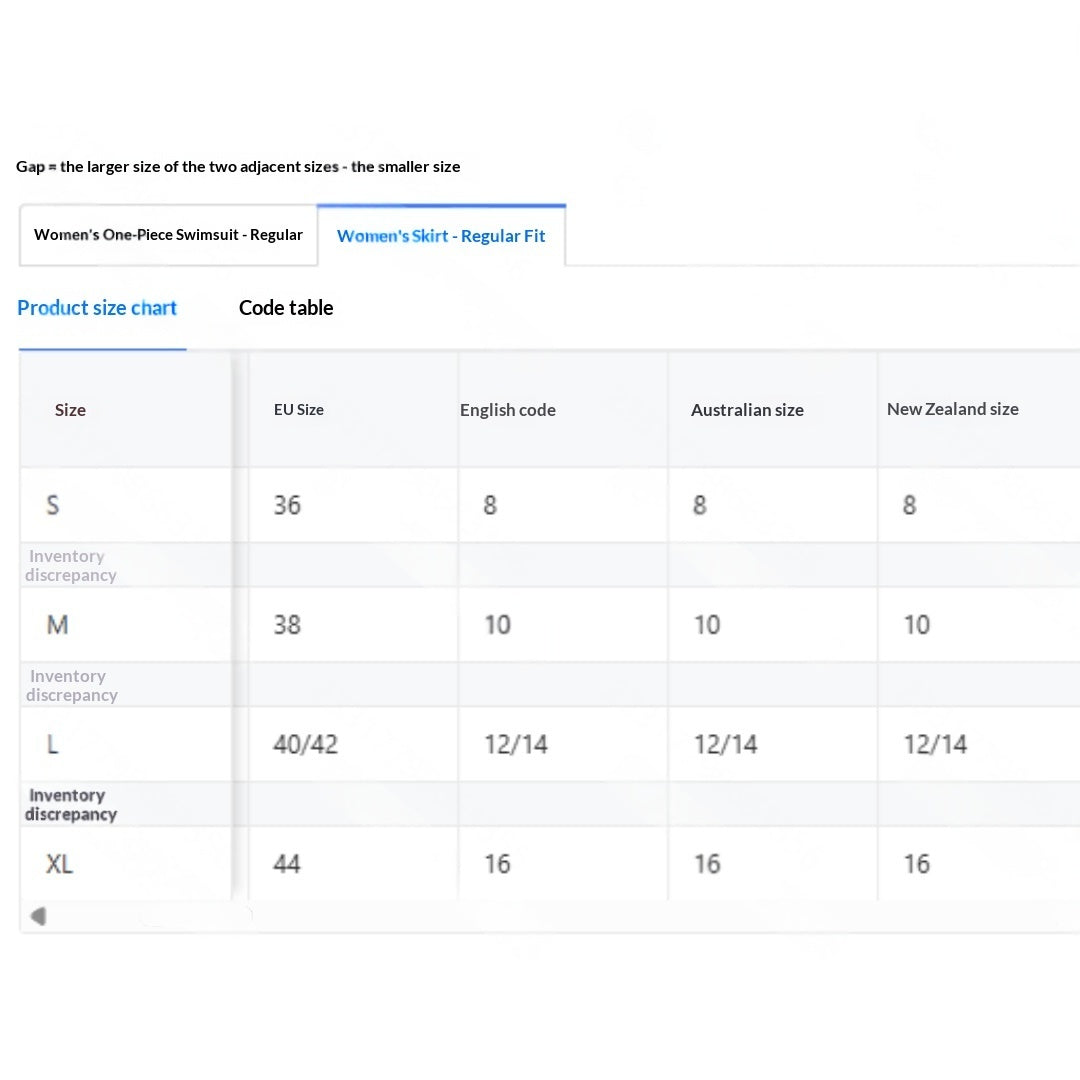This screenshot has height=1080, width=1080.
Task: Open Women's One-Piece Swimsuit - Regular tab
Action: [168, 235]
